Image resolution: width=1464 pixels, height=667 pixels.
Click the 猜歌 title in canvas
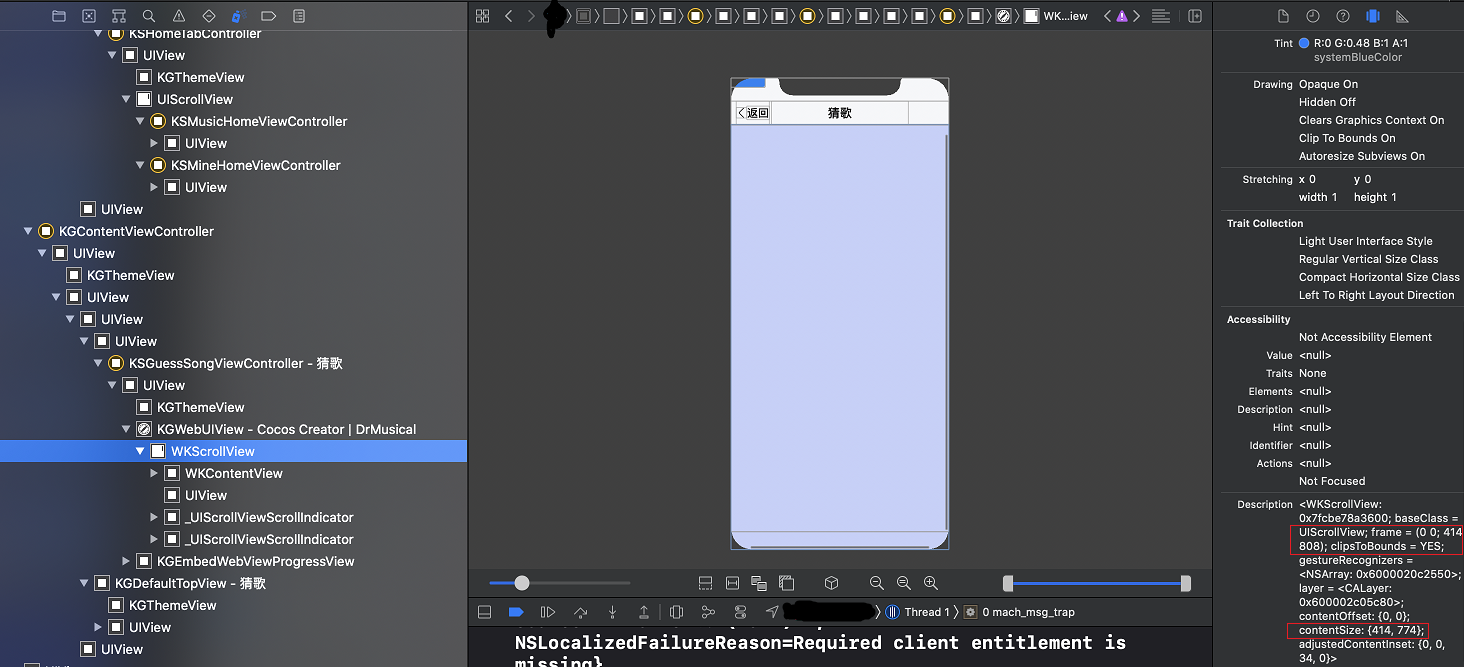[x=840, y=113]
